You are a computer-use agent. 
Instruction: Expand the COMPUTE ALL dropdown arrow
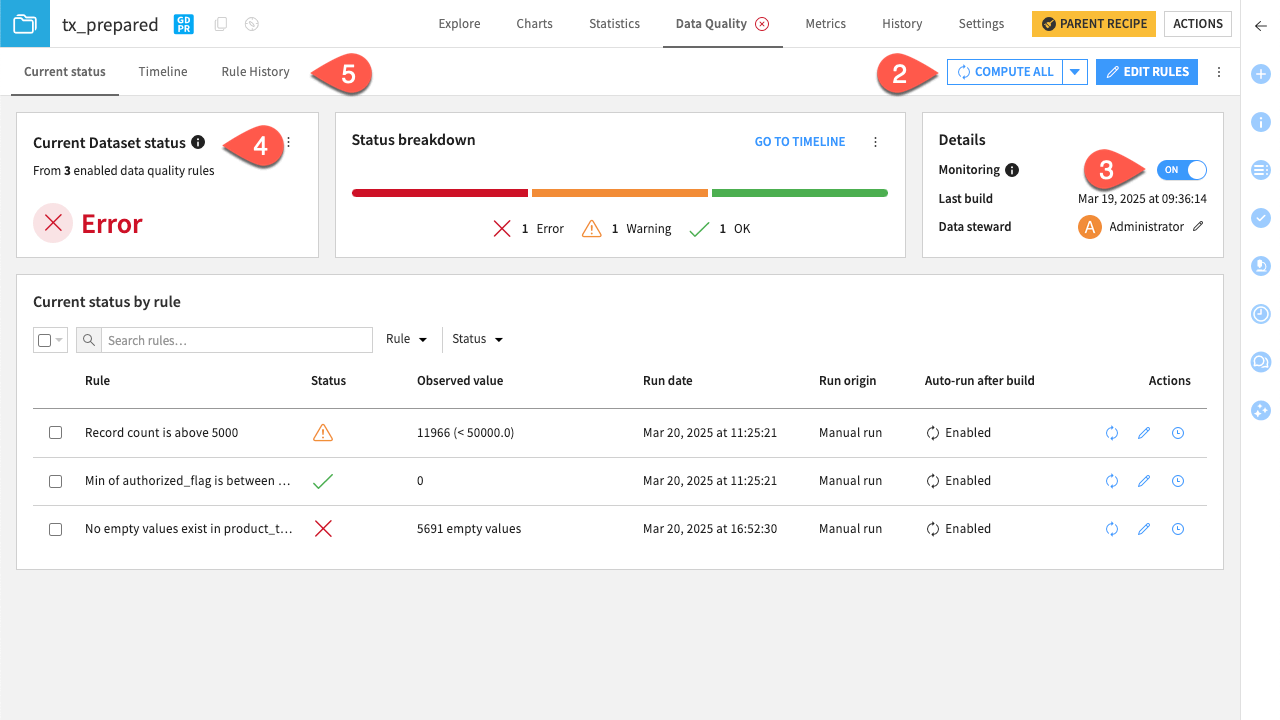[x=1075, y=71]
